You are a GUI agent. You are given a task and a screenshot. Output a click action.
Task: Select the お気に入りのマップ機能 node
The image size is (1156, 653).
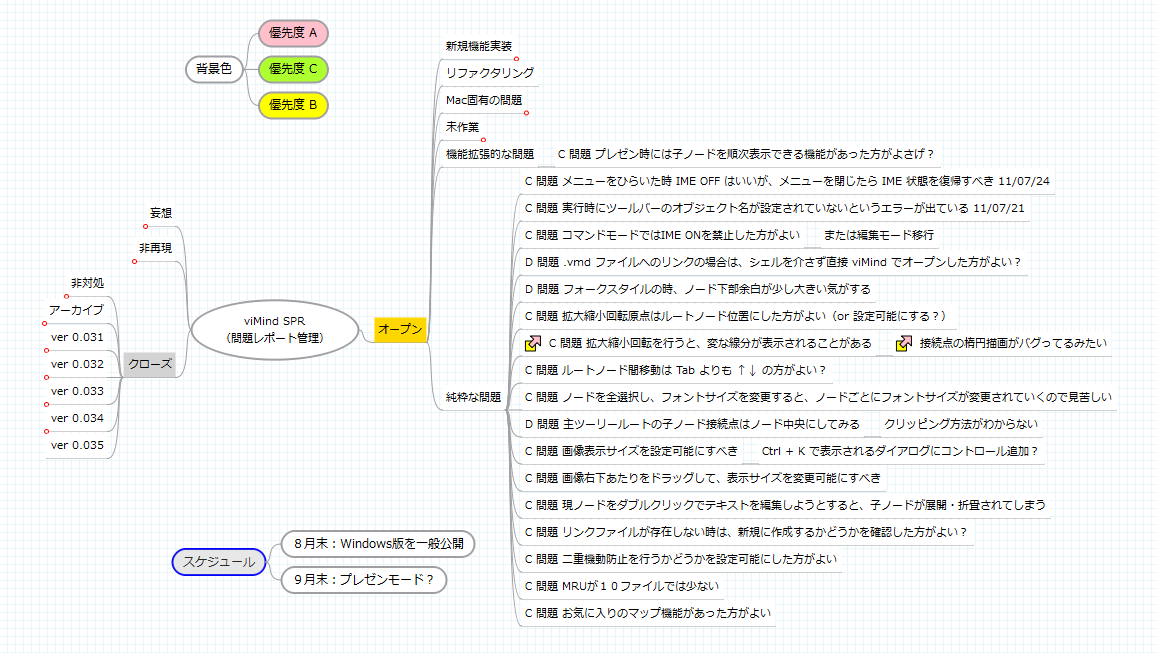(647, 613)
